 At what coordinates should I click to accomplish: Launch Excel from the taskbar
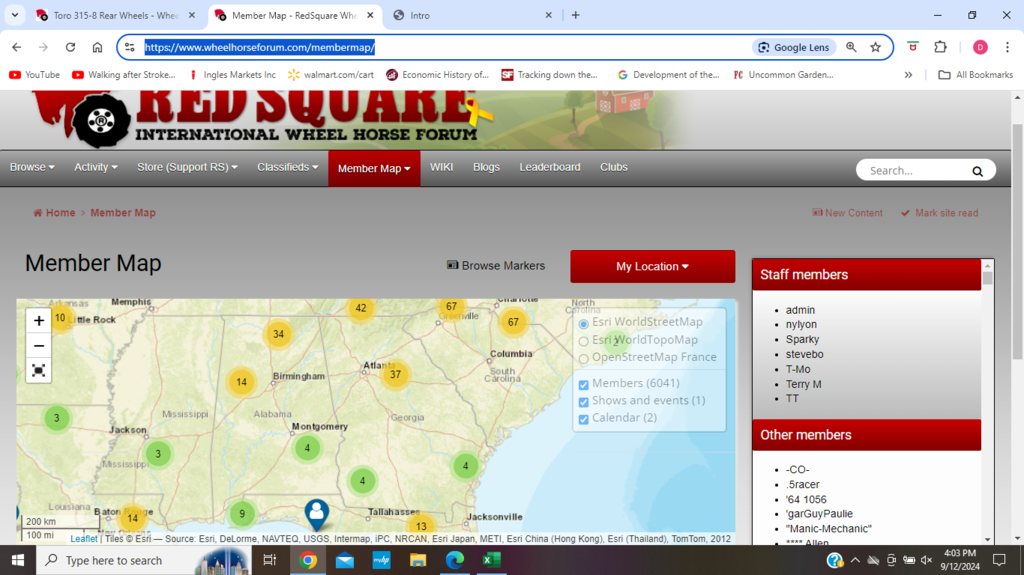pos(491,560)
